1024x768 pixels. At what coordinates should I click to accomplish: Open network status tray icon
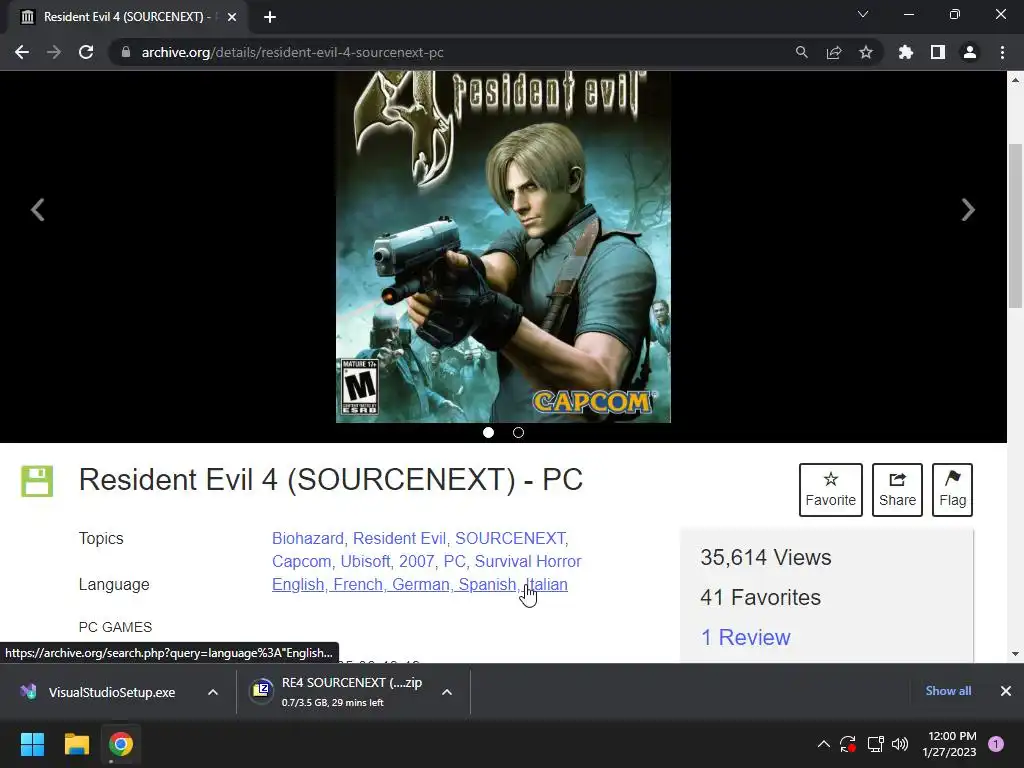[x=875, y=744]
